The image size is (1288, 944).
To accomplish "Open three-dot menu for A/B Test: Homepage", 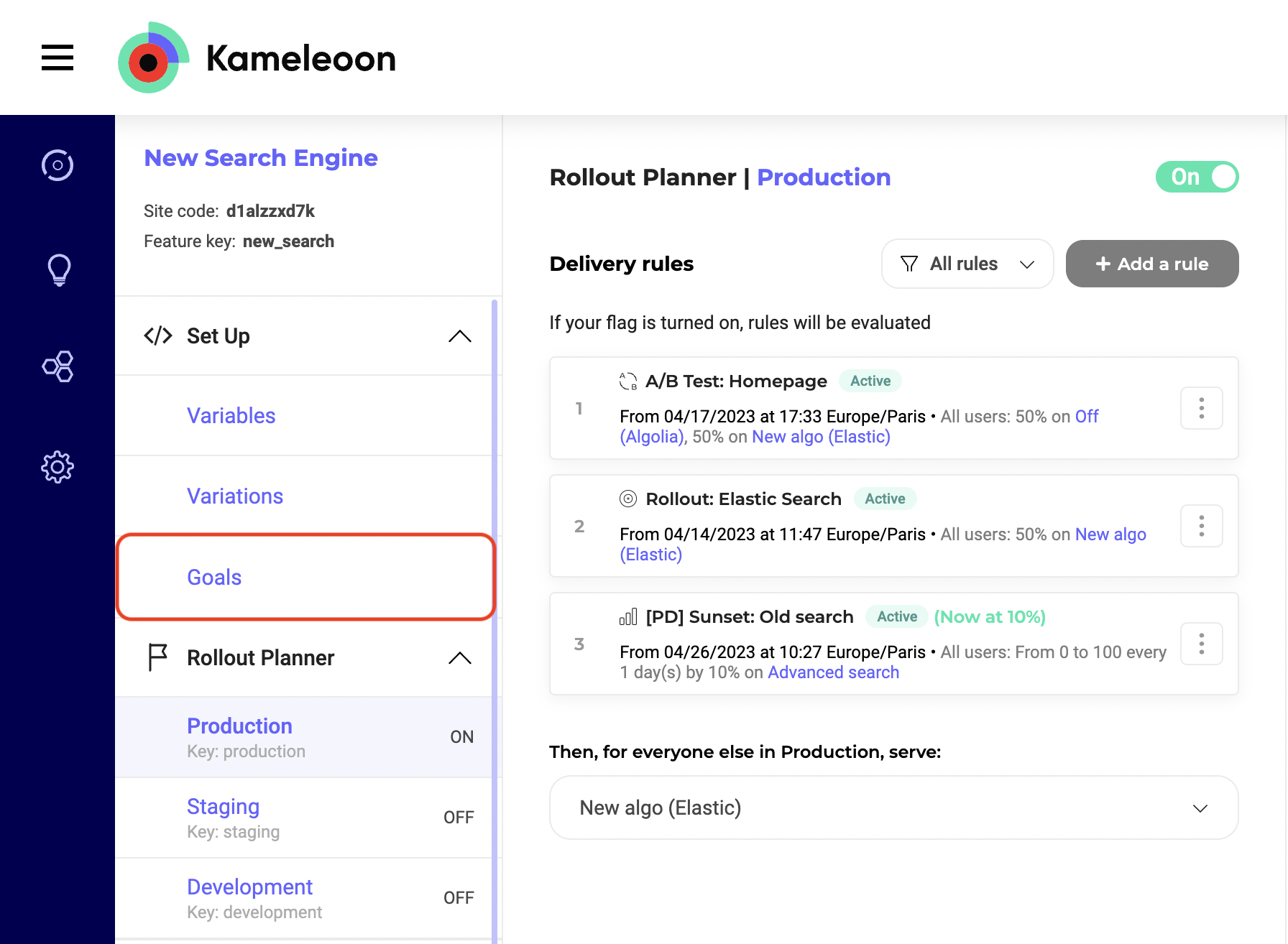I will point(1202,408).
